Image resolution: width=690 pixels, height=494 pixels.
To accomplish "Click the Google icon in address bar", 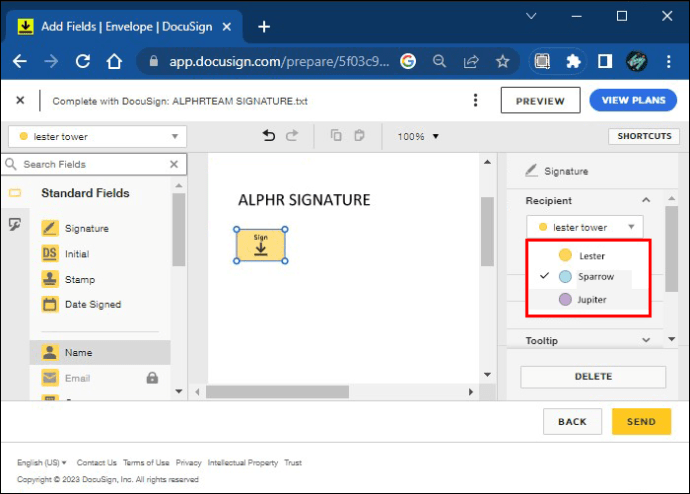I will tap(408, 61).
